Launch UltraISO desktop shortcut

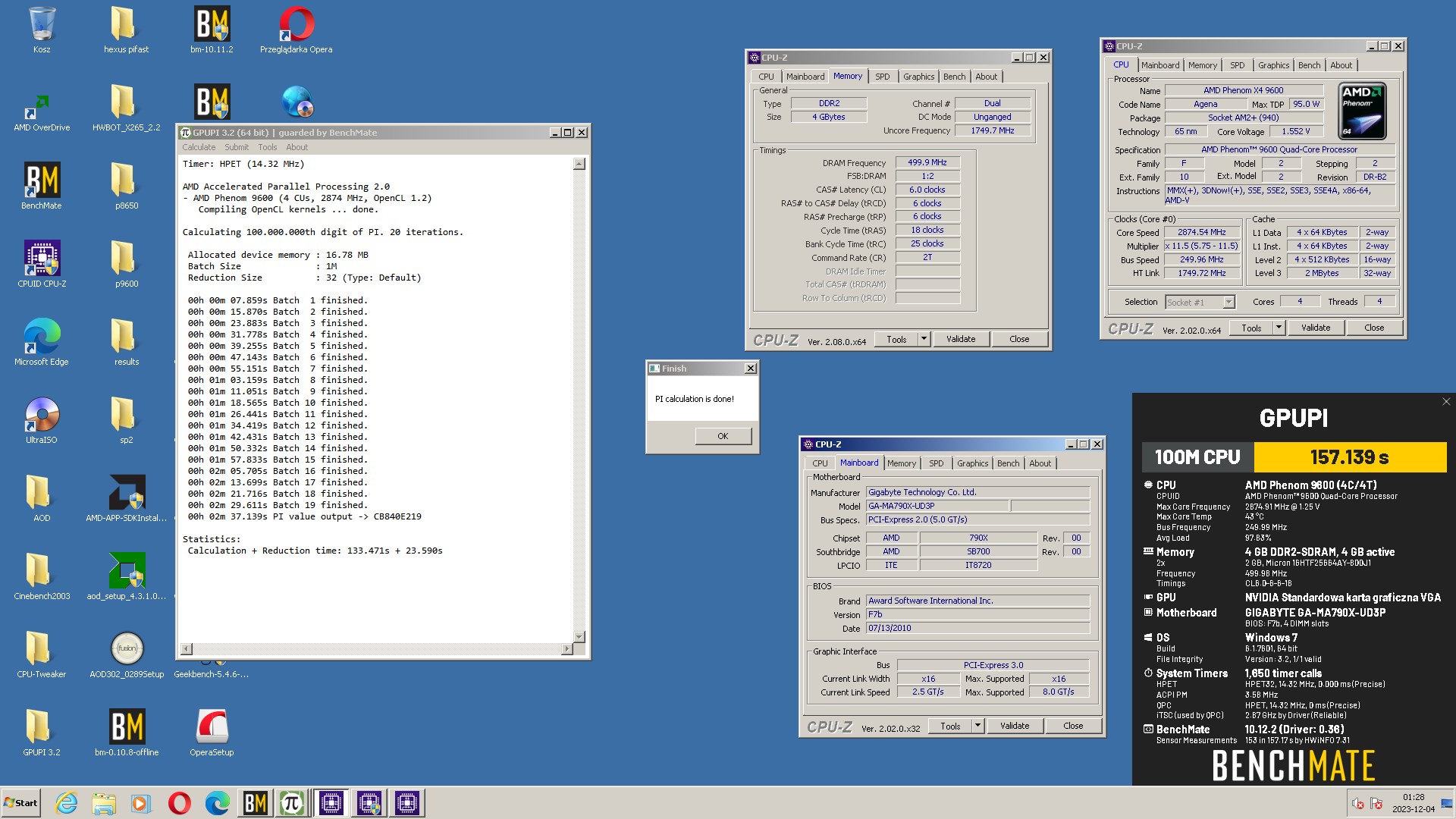coord(42,421)
